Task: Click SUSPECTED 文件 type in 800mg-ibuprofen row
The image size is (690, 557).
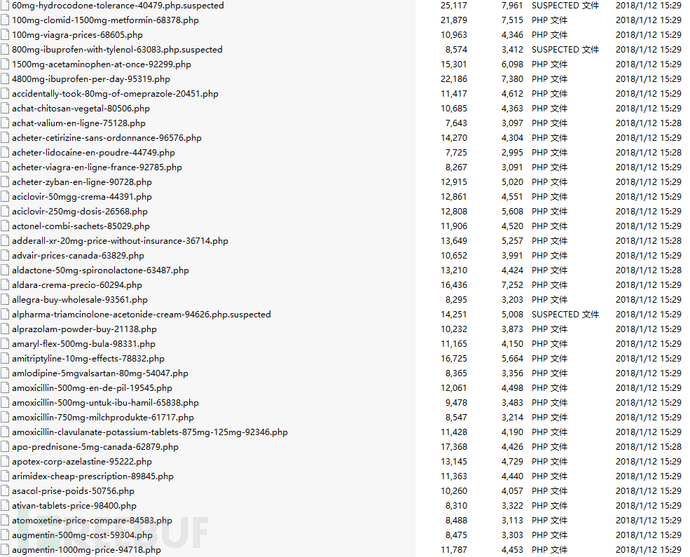Action: click(565, 49)
